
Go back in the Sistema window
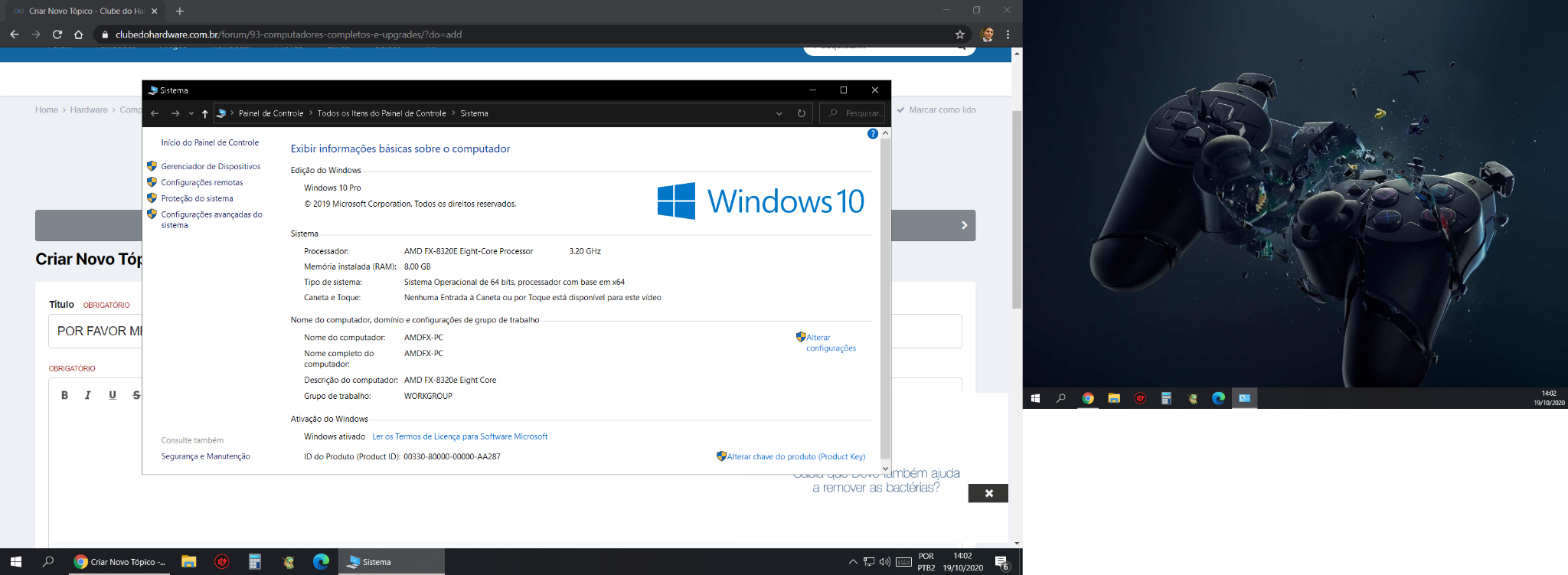point(155,113)
